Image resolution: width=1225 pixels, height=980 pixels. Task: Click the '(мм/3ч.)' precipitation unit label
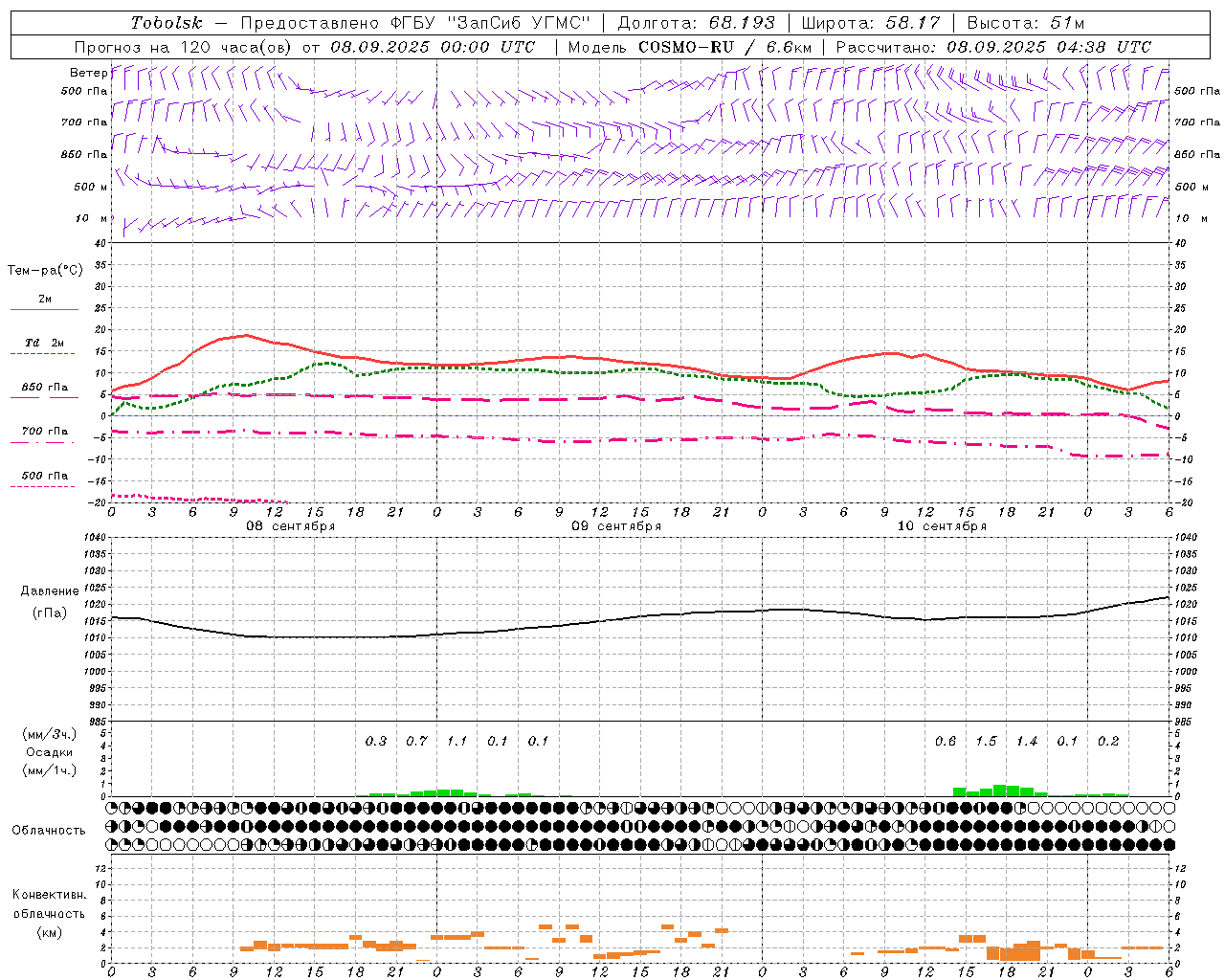[50, 734]
